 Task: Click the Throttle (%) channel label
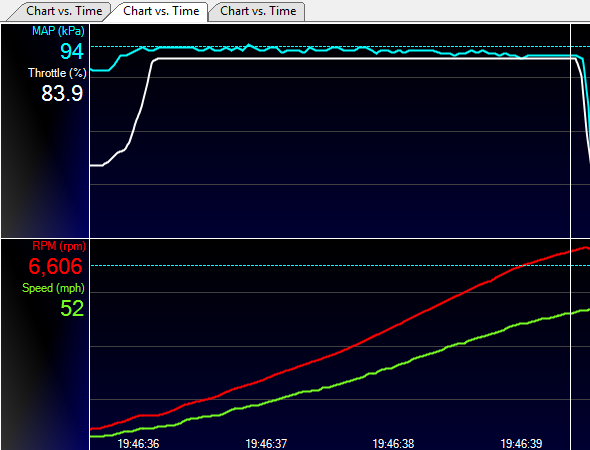pos(57,73)
